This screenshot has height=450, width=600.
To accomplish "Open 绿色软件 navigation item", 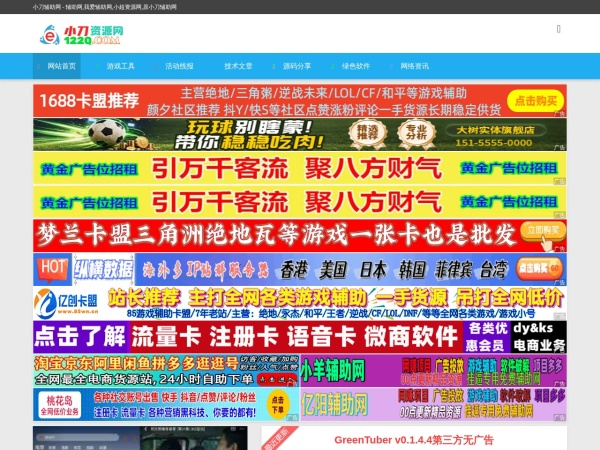I will pos(355,66).
